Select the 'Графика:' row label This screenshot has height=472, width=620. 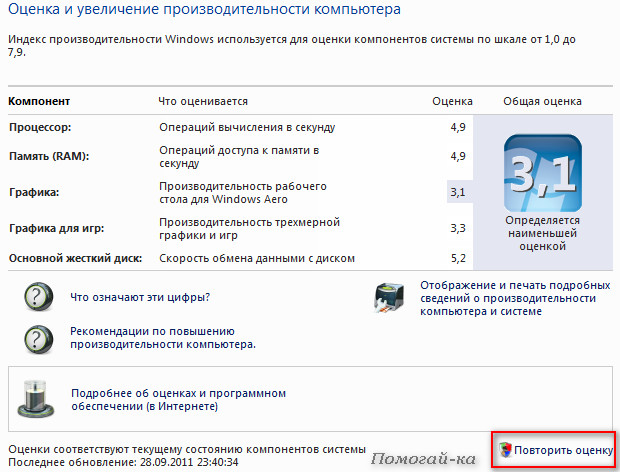[x=34, y=193]
